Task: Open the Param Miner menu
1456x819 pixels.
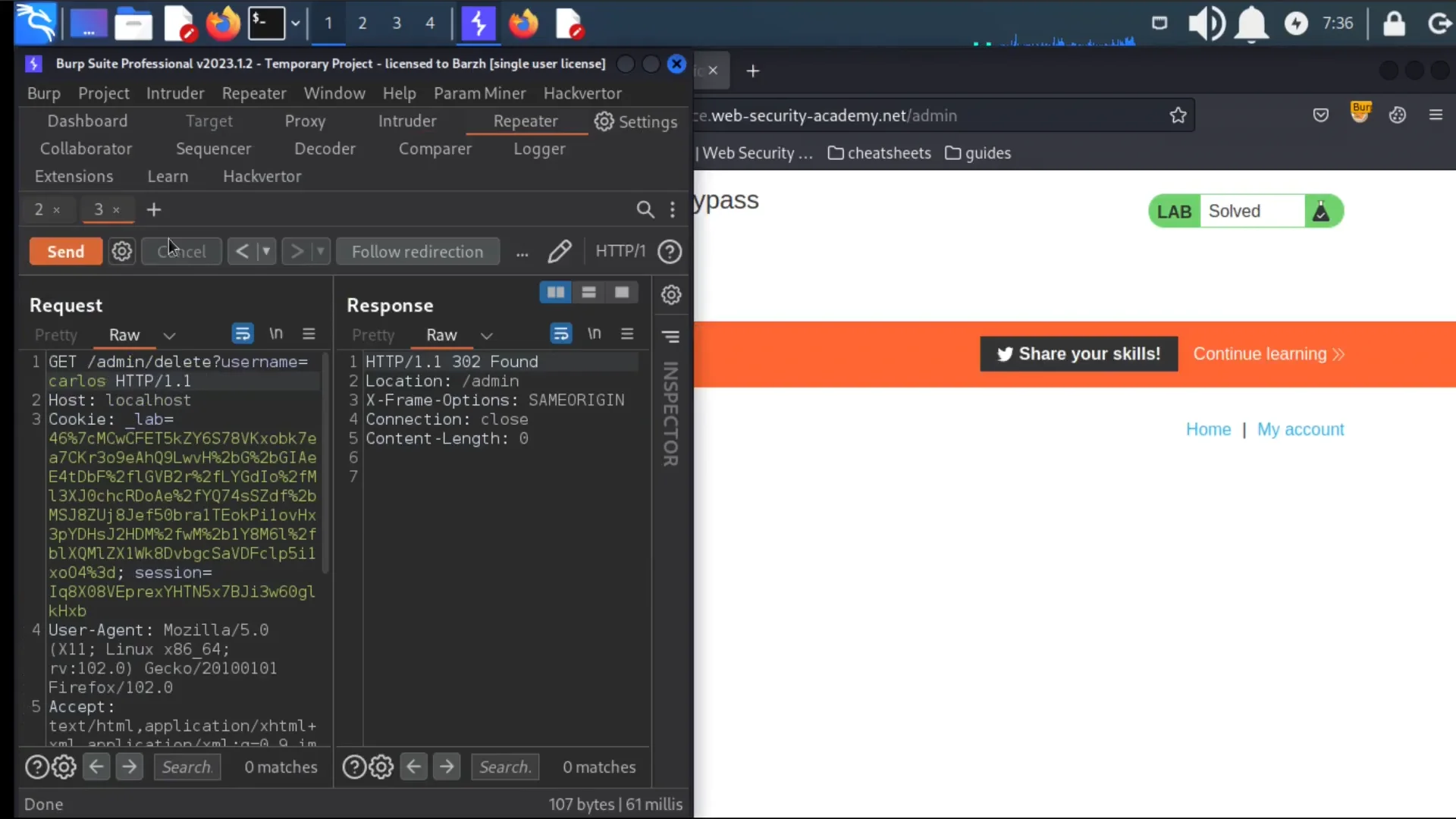Action: (x=479, y=93)
